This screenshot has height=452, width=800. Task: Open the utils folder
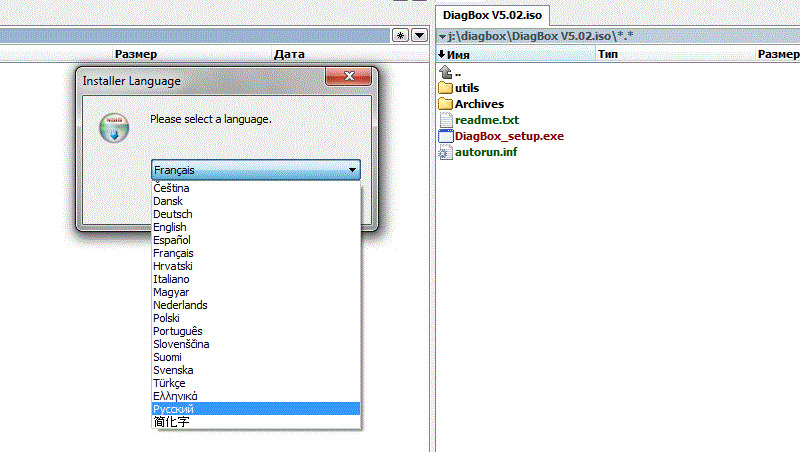[x=466, y=88]
